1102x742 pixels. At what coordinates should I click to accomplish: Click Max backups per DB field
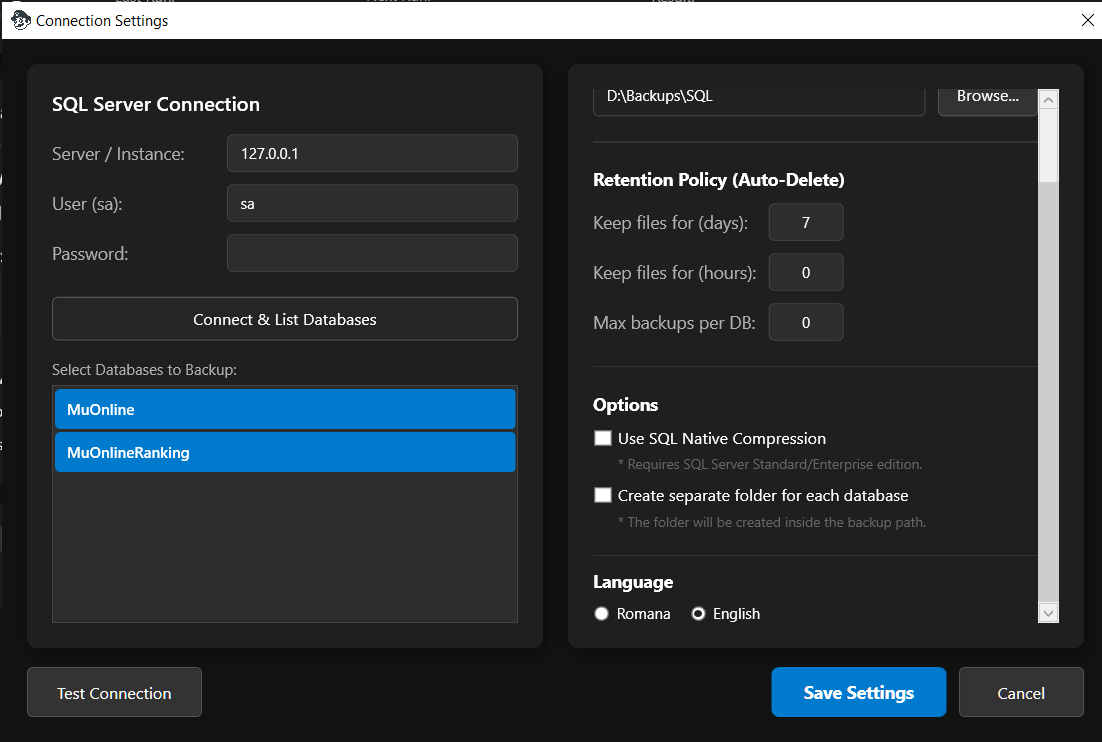point(805,322)
